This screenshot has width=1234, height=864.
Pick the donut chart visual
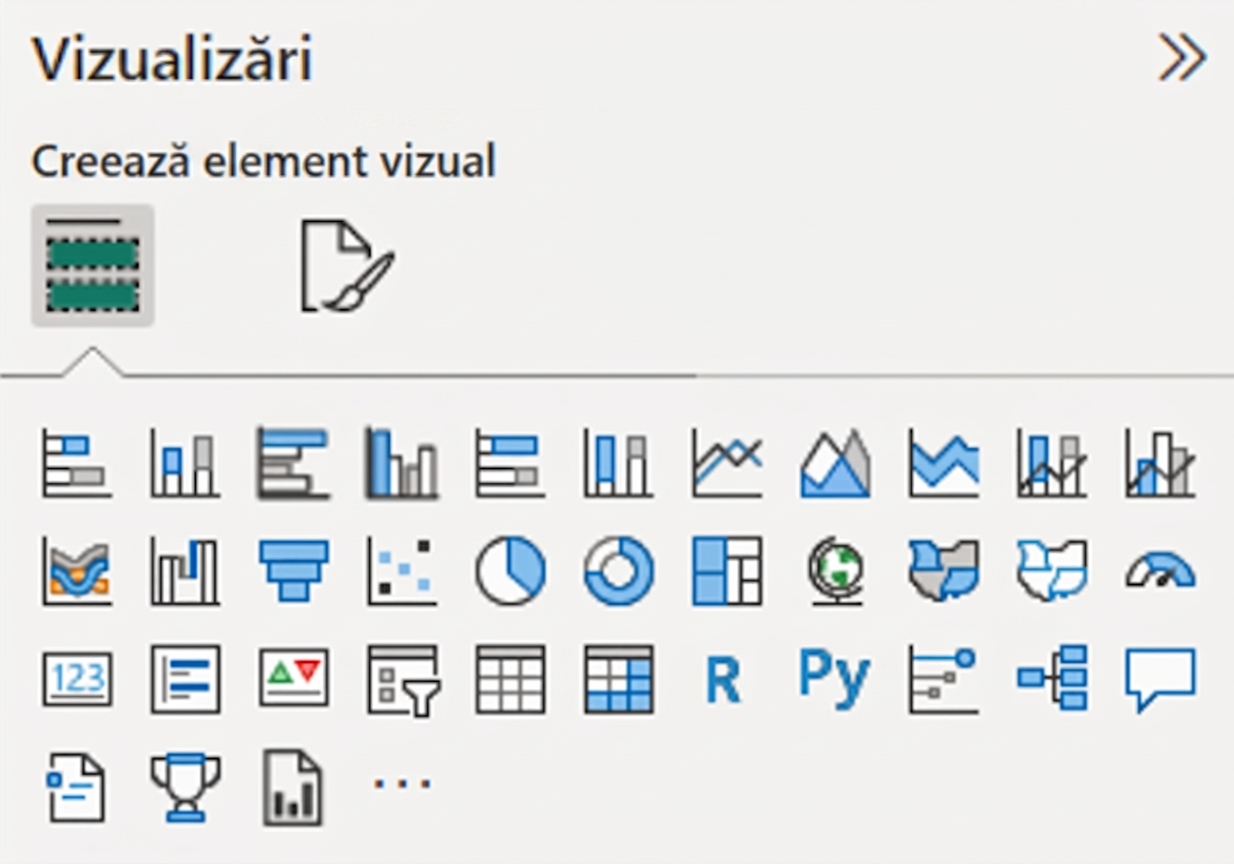click(x=618, y=571)
